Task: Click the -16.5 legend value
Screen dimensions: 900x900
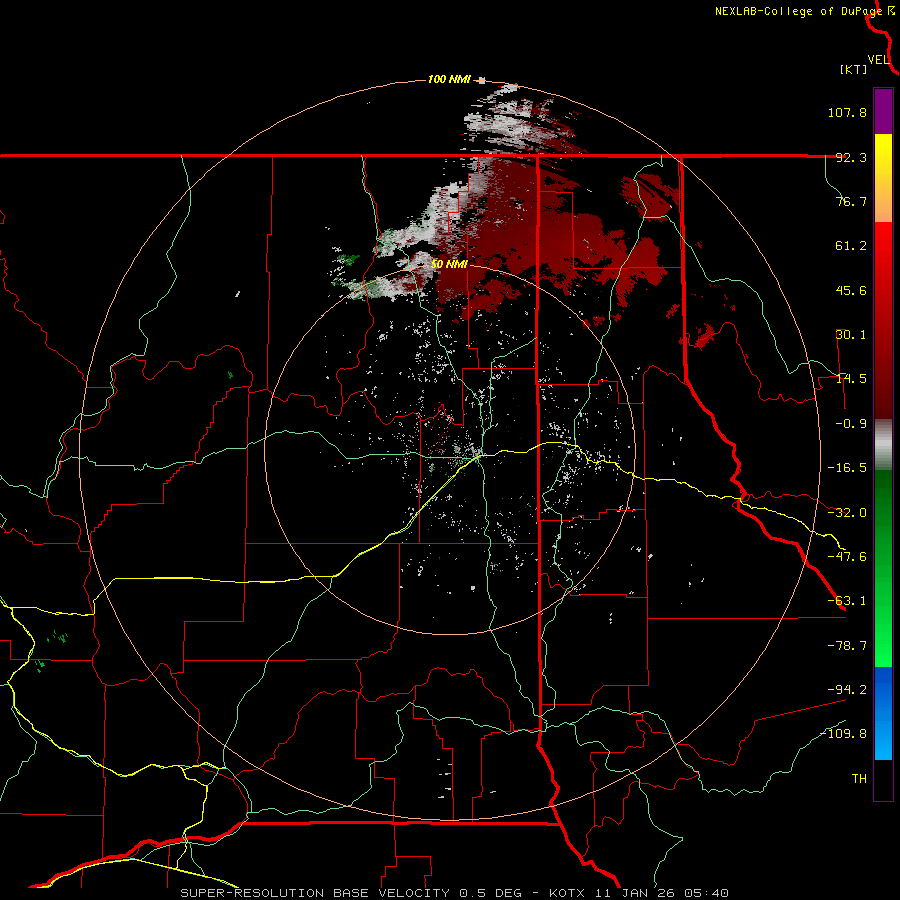Action: (847, 468)
